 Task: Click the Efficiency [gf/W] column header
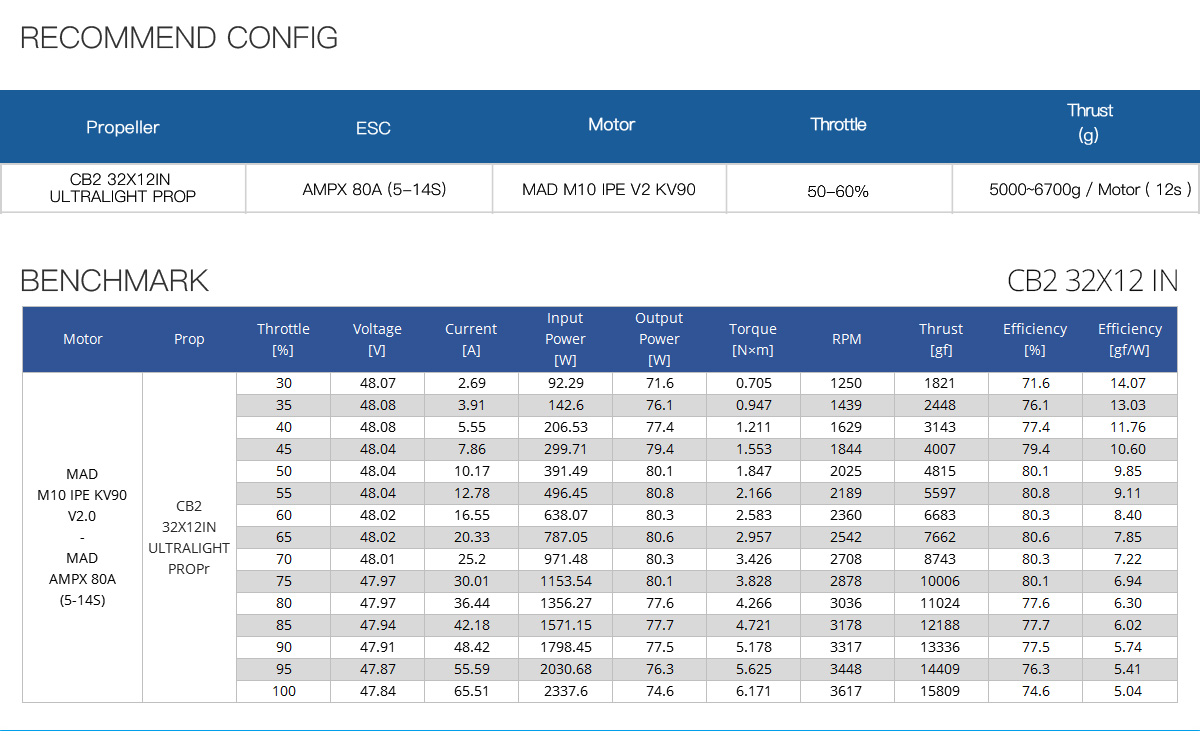(1130, 339)
